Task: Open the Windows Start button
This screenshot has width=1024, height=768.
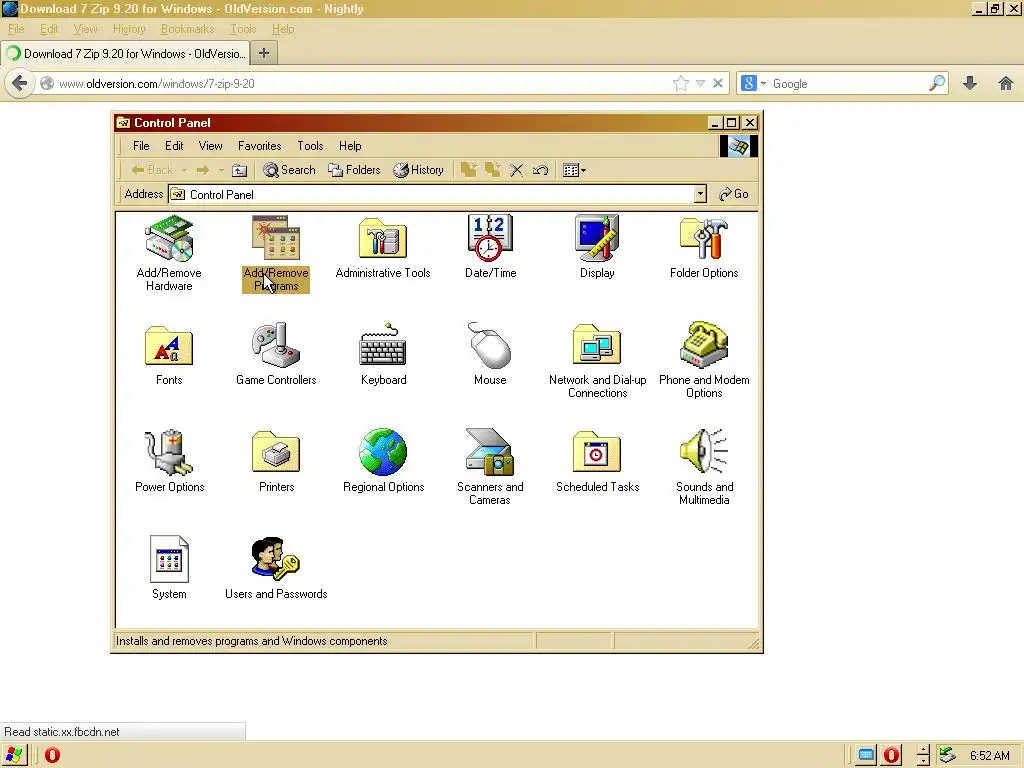Action: coord(14,755)
